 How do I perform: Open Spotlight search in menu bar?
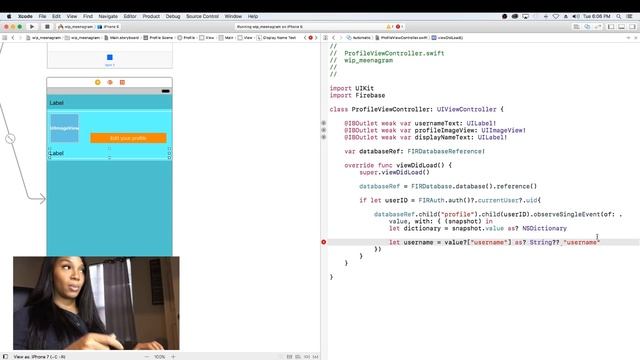coord(619,16)
